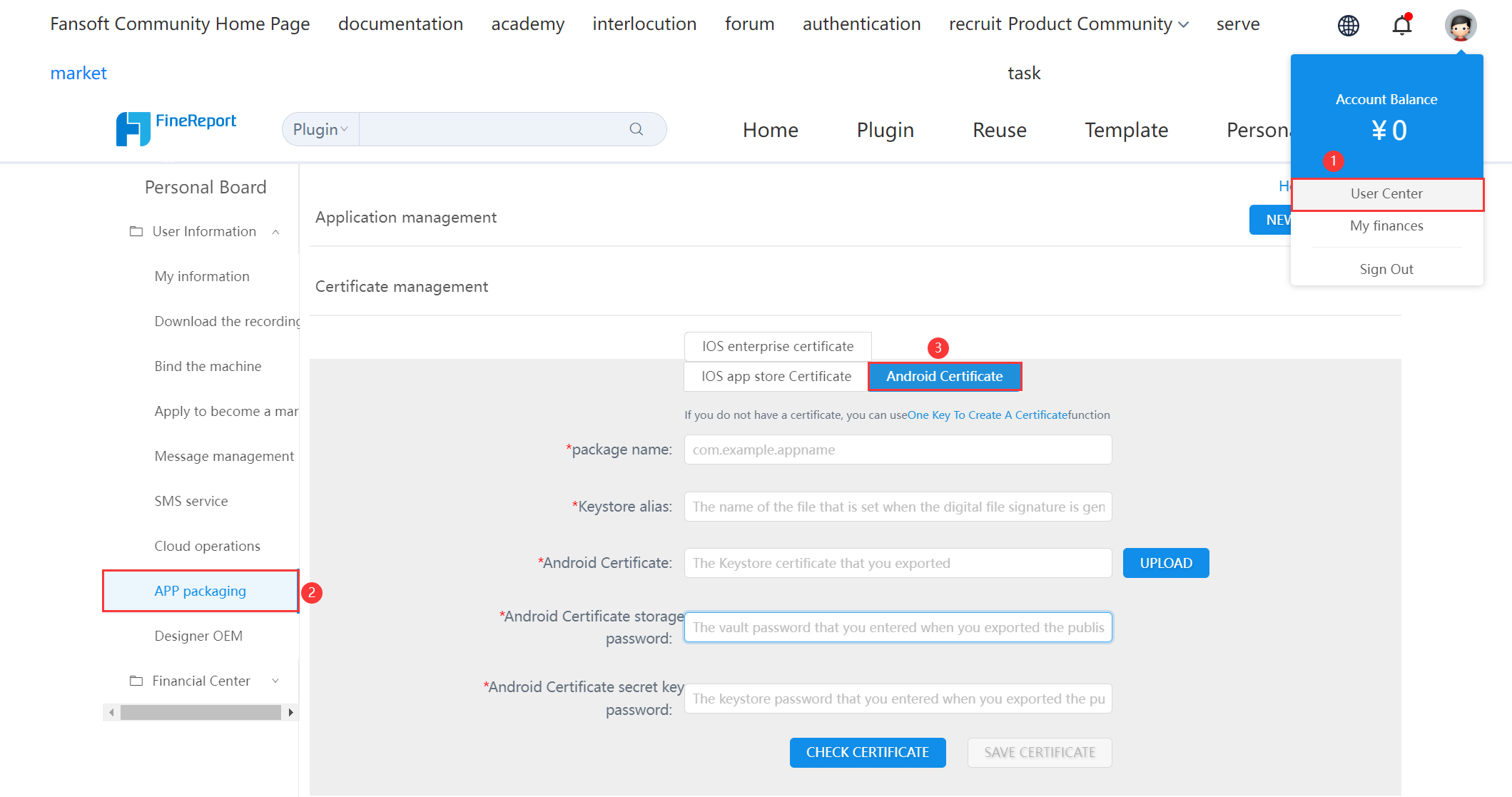Click the UPLOAD button

pyautogui.click(x=1166, y=563)
